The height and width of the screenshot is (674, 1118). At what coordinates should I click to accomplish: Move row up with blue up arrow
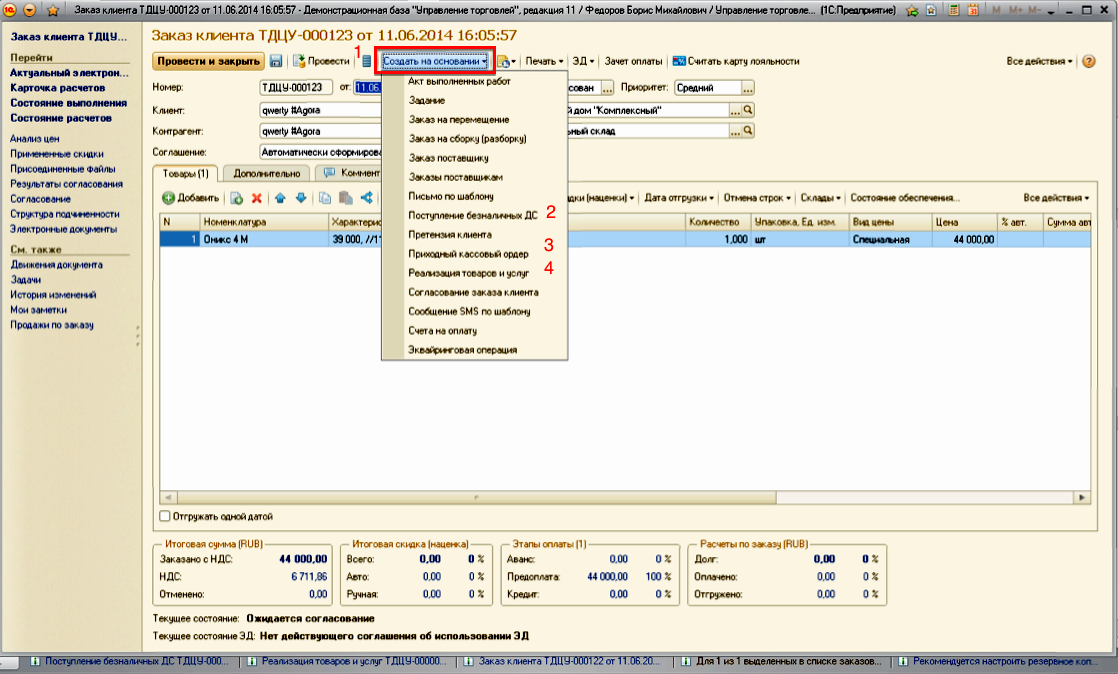[x=281, y=198]
